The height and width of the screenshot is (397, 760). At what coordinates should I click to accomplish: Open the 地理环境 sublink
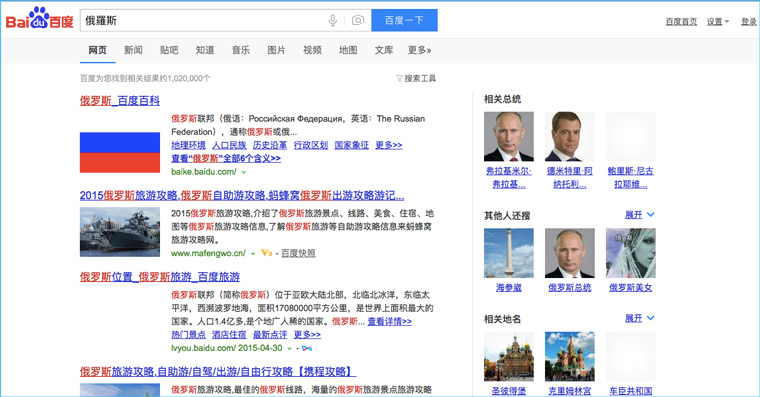[x=188, y=145]
